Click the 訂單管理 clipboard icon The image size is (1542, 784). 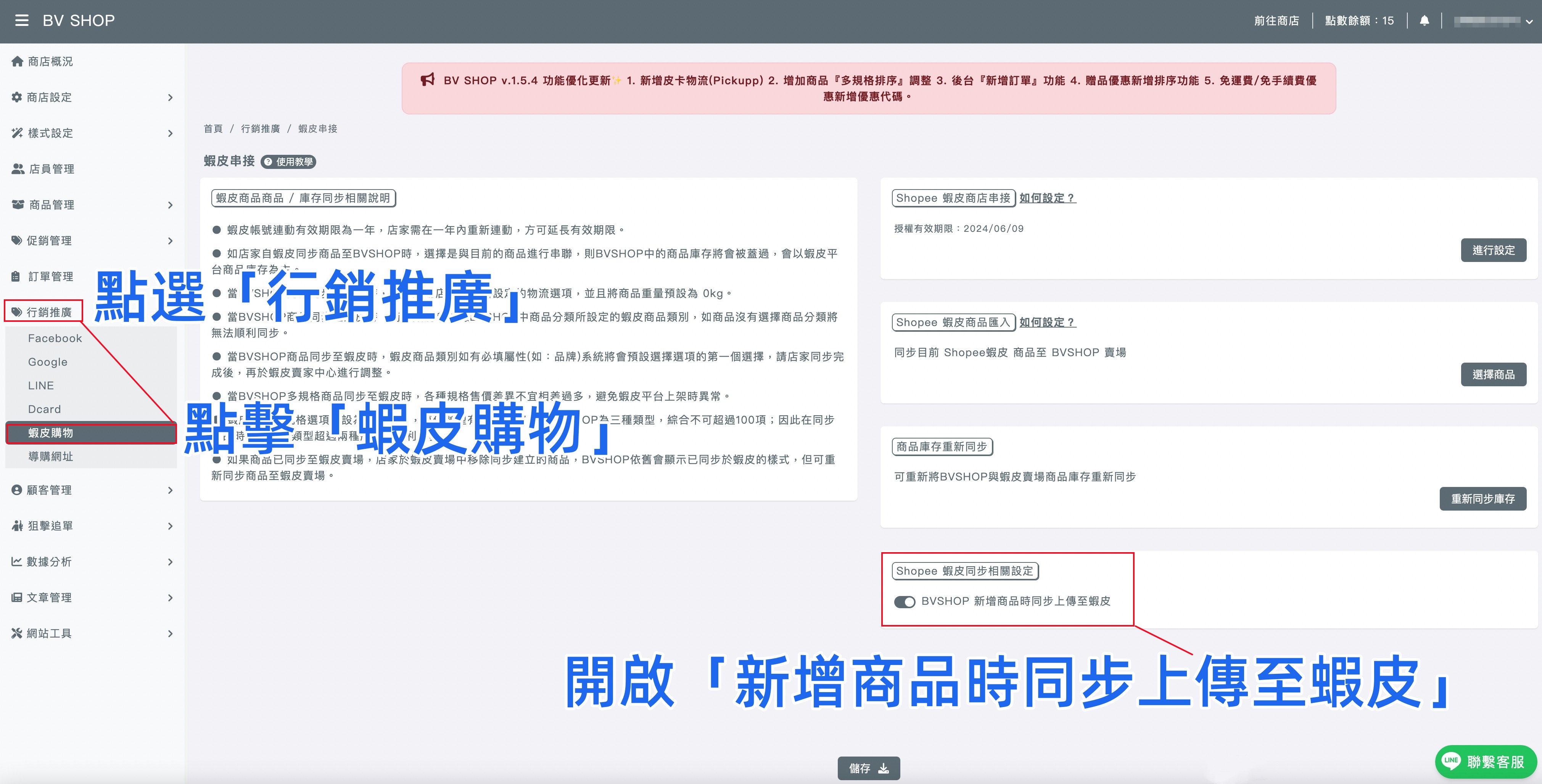16,276
